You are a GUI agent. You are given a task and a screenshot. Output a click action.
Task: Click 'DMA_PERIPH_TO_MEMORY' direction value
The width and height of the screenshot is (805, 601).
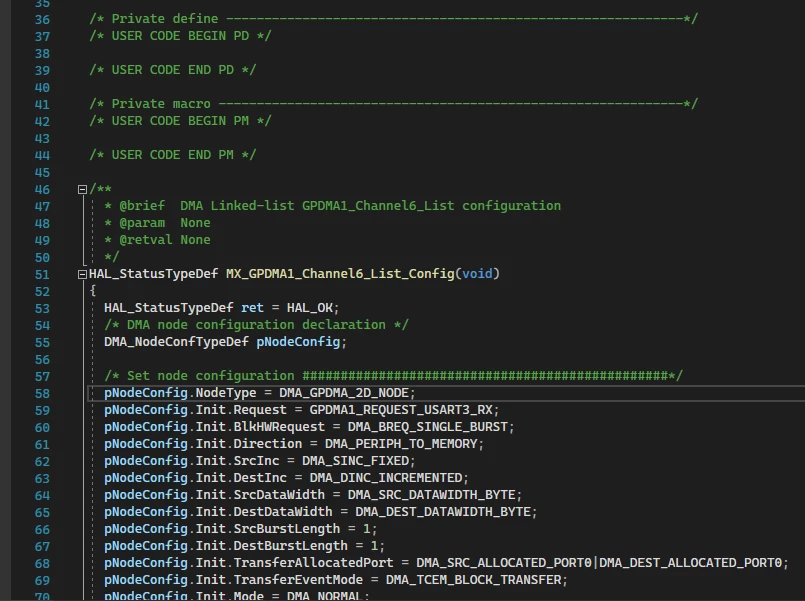(x=400, y=443)
